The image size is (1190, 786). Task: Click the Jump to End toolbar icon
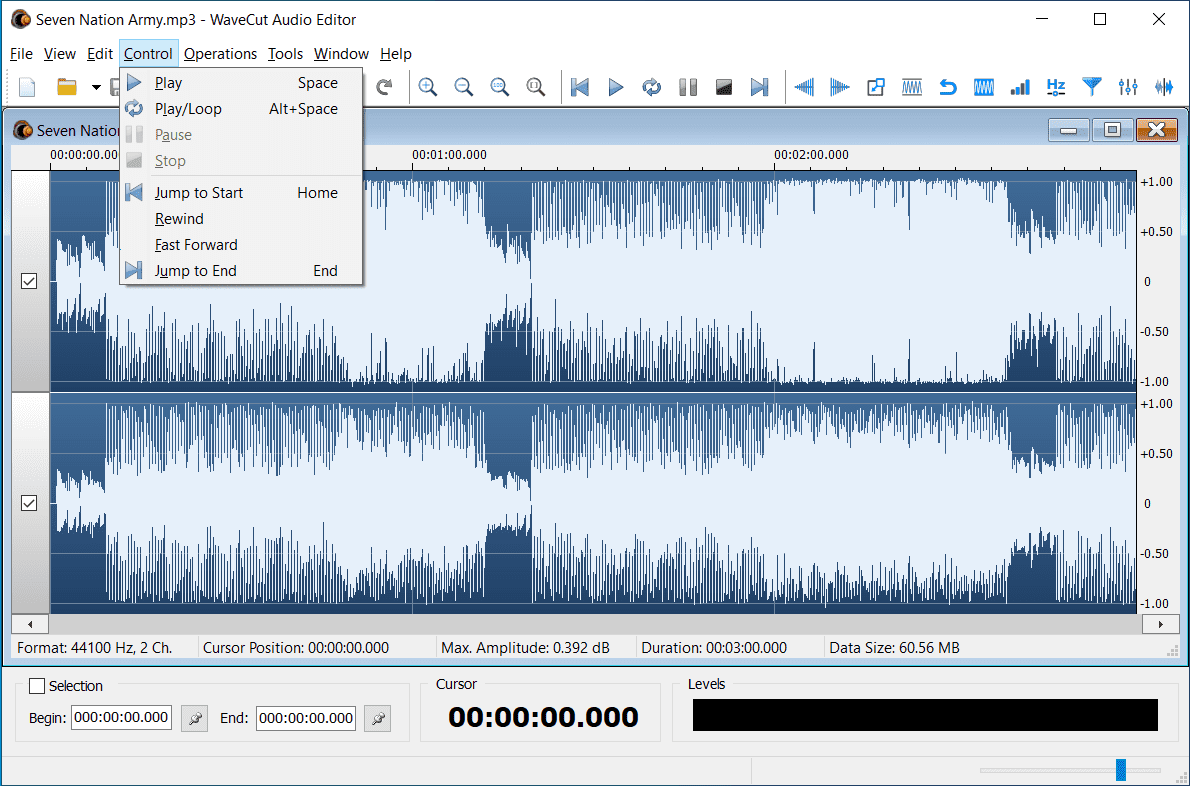click(760, 87)
